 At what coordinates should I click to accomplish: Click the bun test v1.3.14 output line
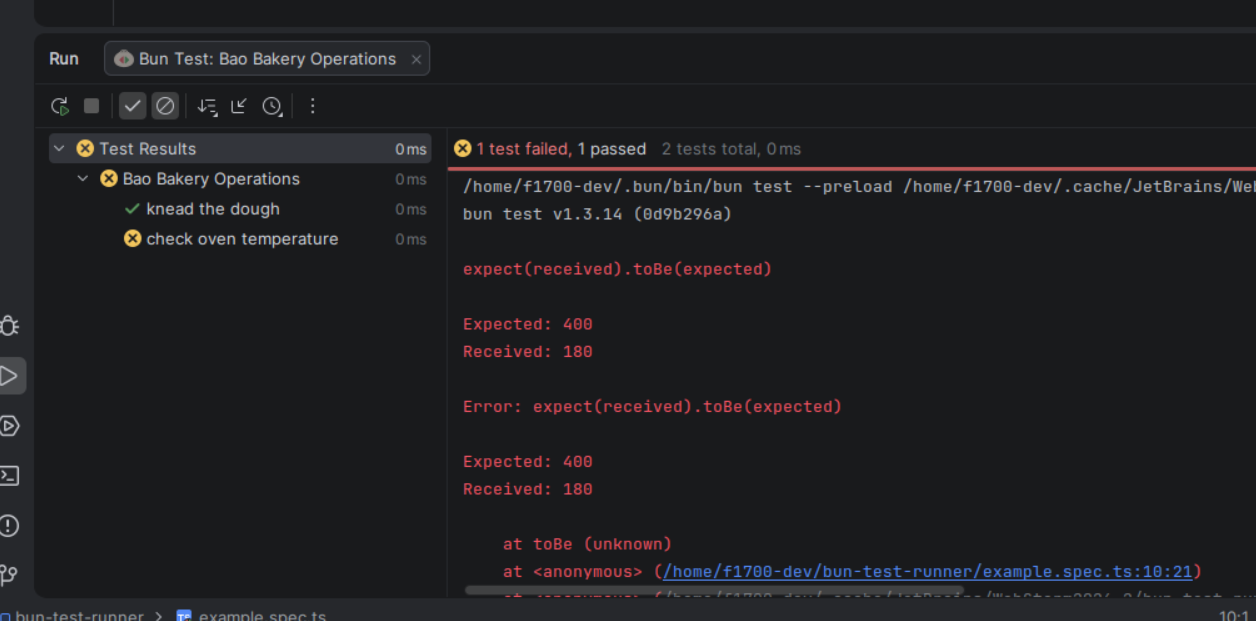pos(597,214)
